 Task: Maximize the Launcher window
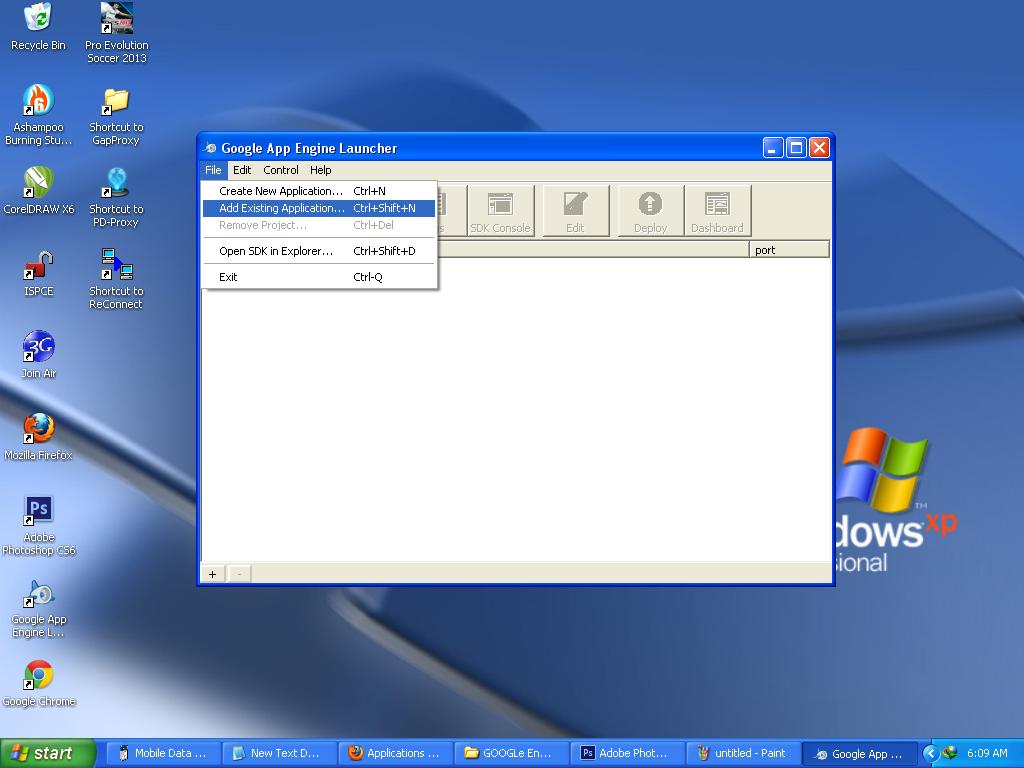[x=796, y=148]
